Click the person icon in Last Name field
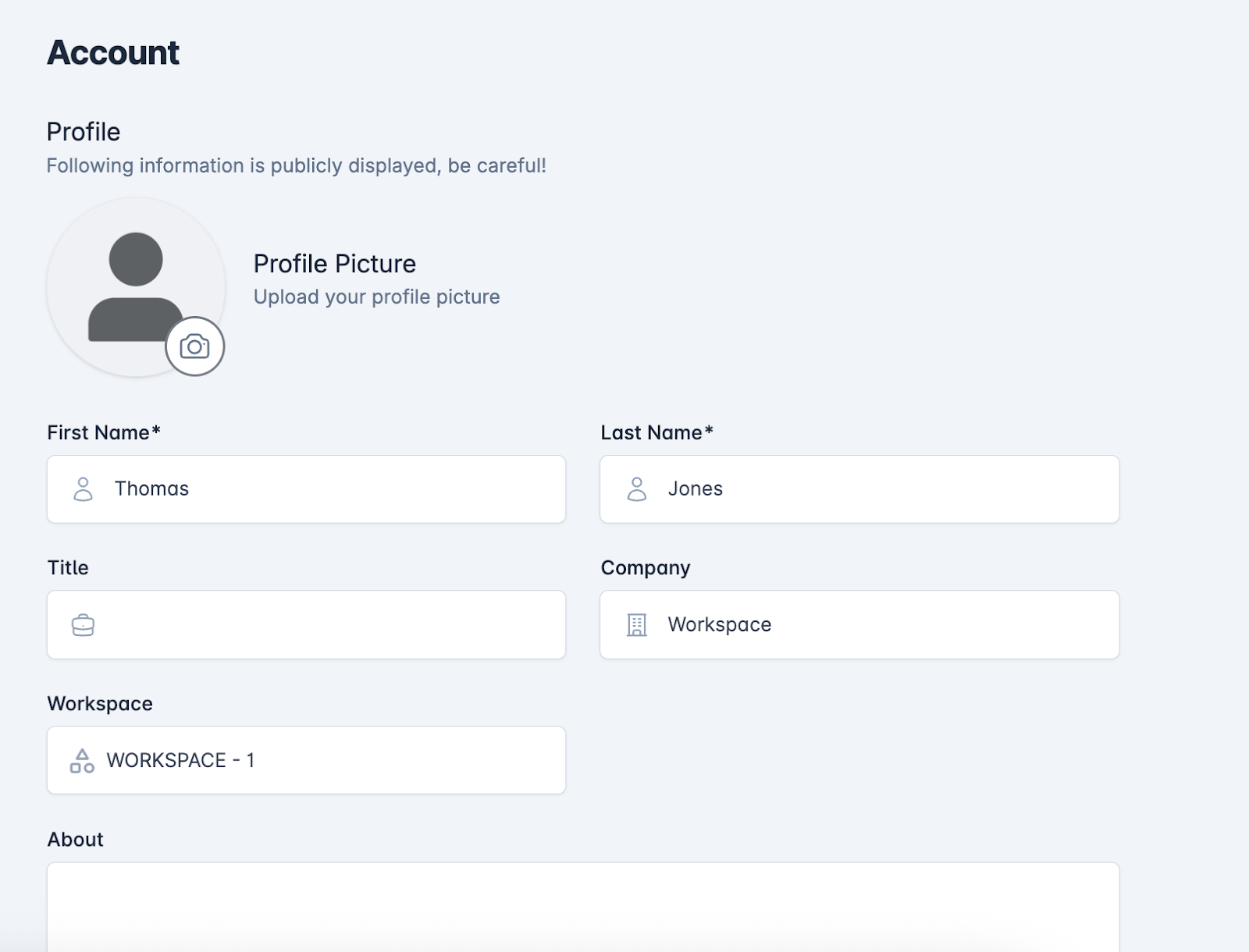1249x952 pixels. point(637,489)
